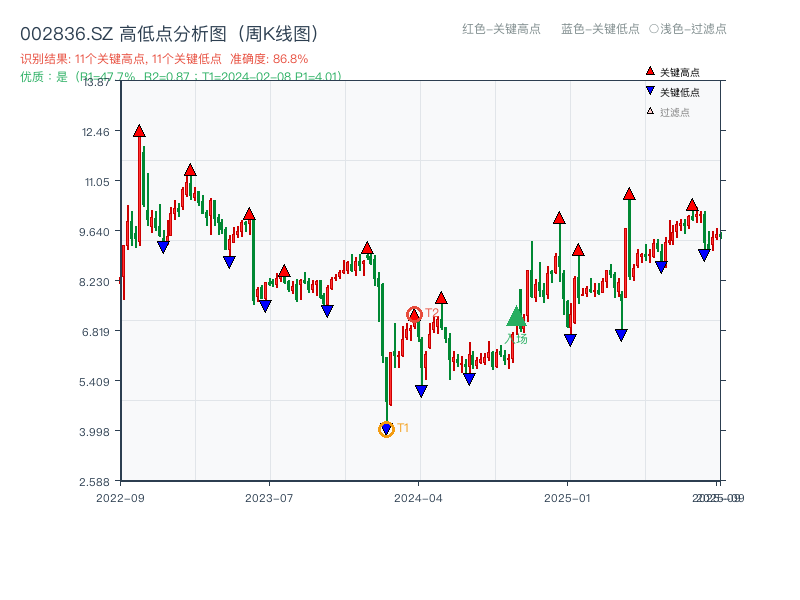This screenshot has width=800, height=600.
Task: Click the leftmost blue key-low triangle
Action: tap(163, 246)
